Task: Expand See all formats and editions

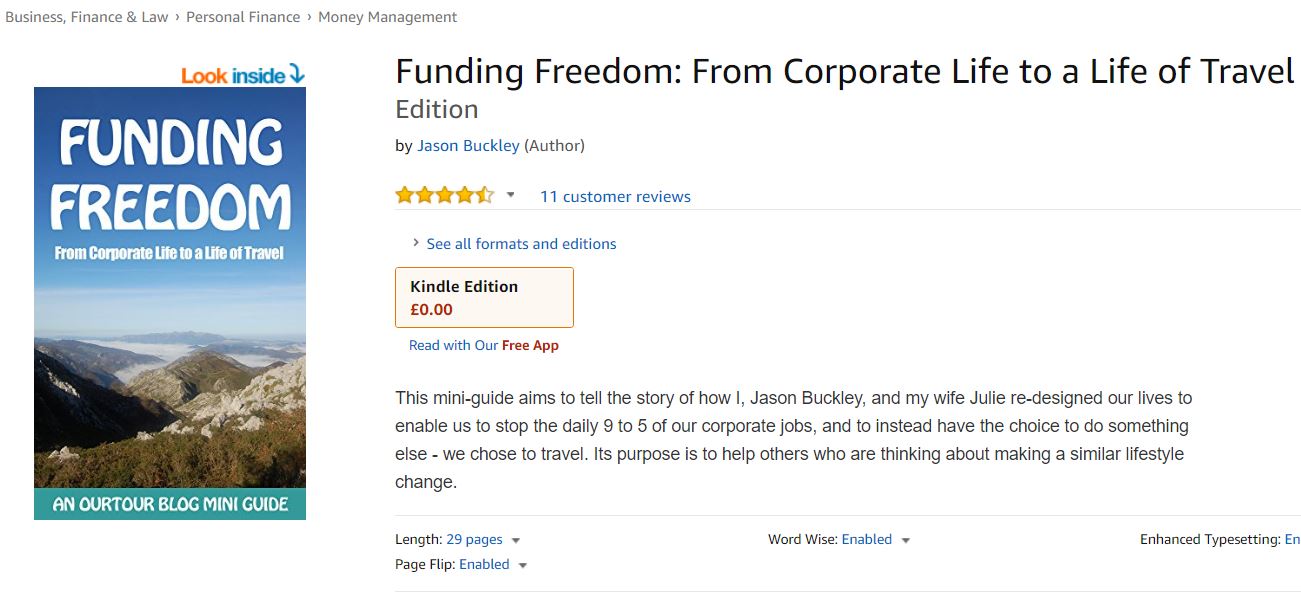Action: point(521,243)
